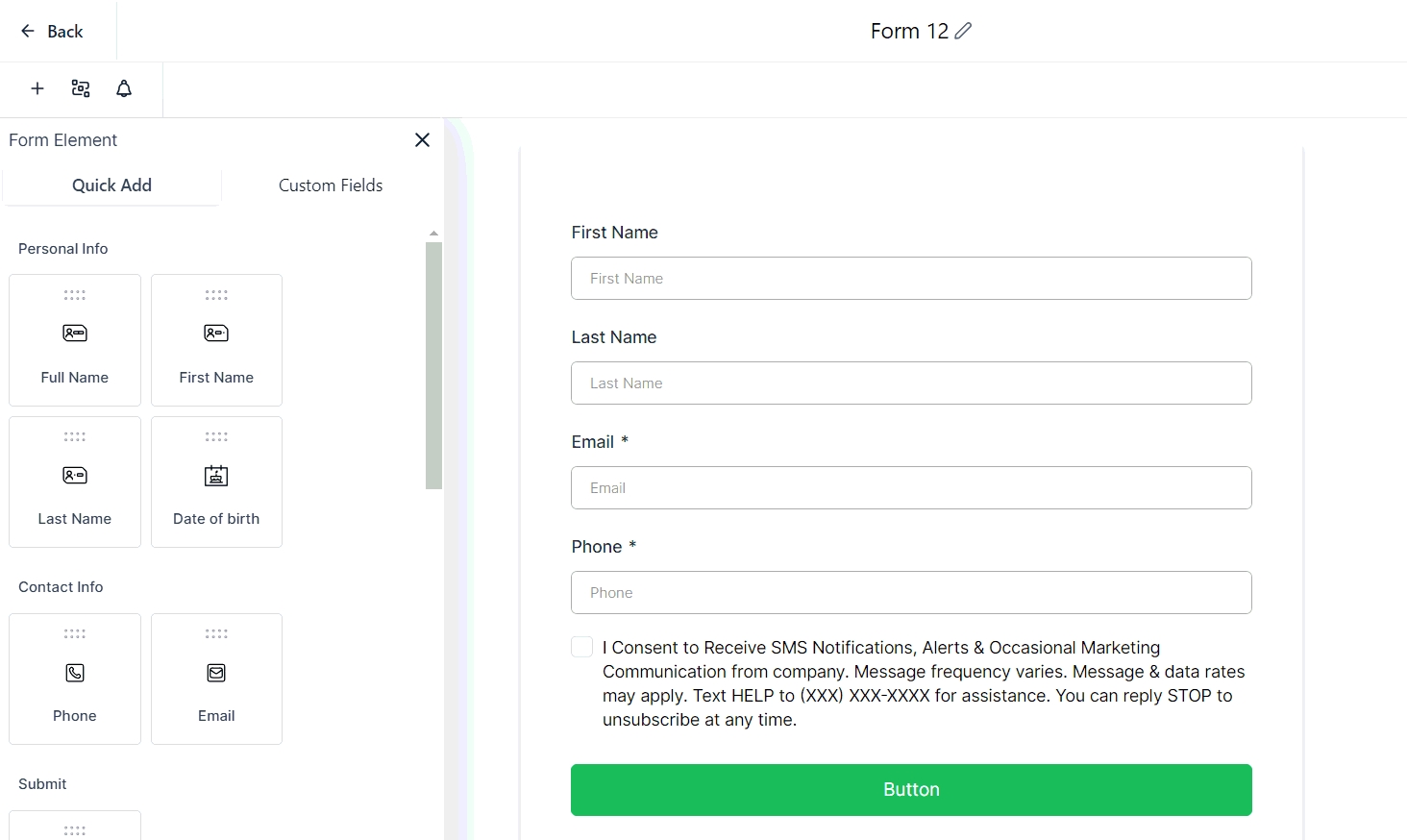Viewport: 1407px width, 840px height.
Task: Add the Last Name quick-add element
Action: click(75, 482)
